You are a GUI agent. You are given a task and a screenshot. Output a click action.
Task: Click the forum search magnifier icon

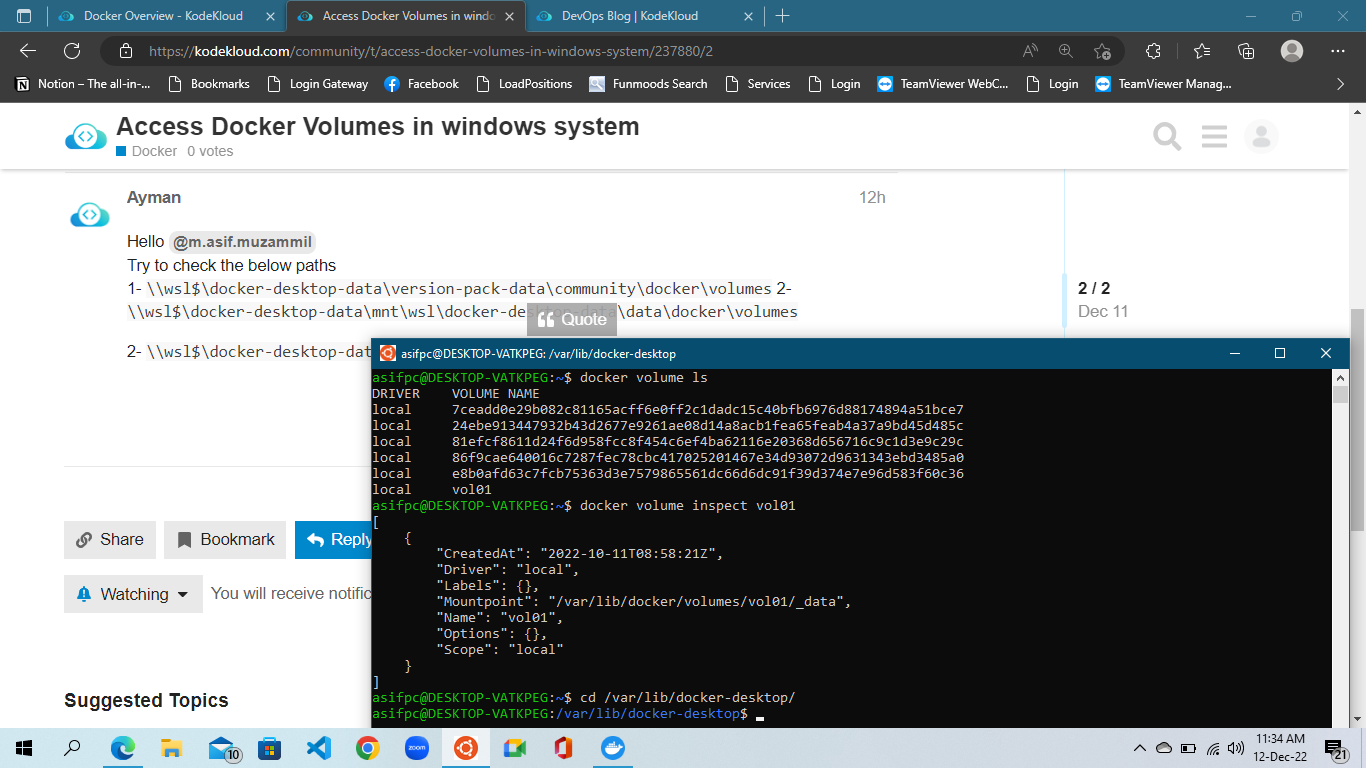click(x=1167, y=136)
